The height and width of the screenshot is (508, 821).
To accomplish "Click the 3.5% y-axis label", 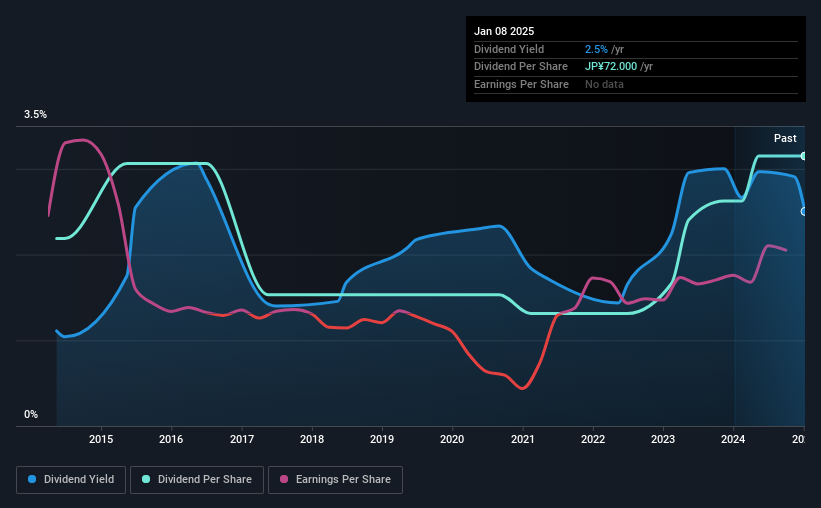I will [35, 114].
